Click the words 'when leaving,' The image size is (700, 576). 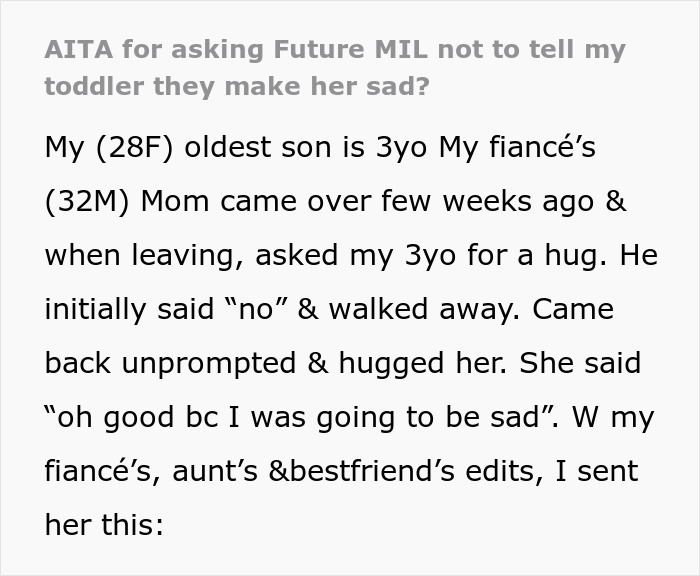(x=145, y=256)
